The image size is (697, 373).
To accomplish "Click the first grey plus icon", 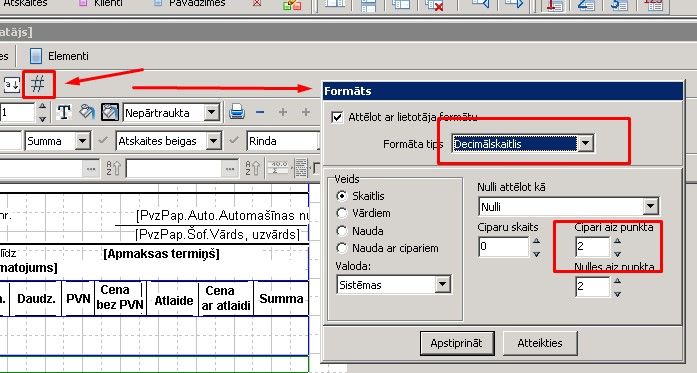I will click(283, 112).
